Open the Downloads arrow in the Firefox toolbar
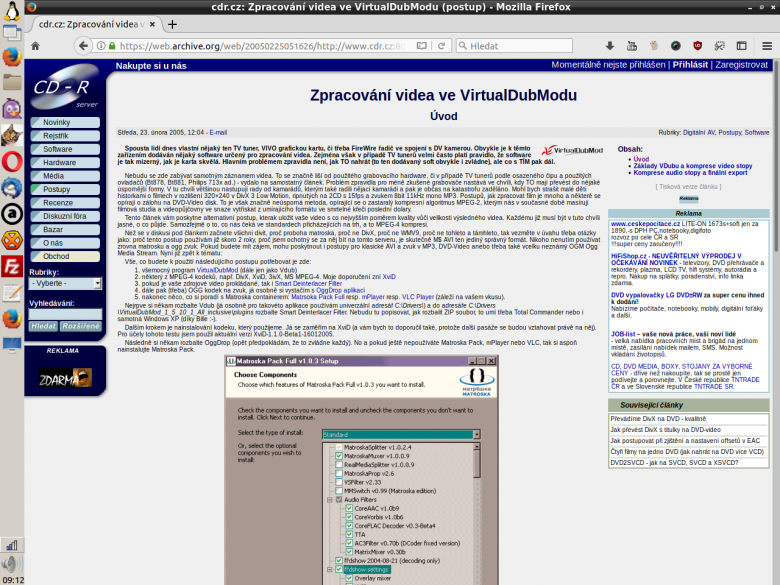The width and height of the screenshot is (780, 585). point(610,46)
